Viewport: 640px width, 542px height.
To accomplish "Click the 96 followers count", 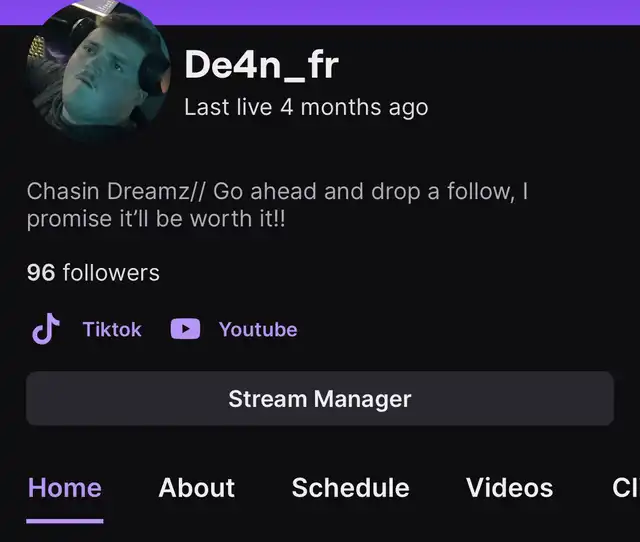I will [93, 273].
